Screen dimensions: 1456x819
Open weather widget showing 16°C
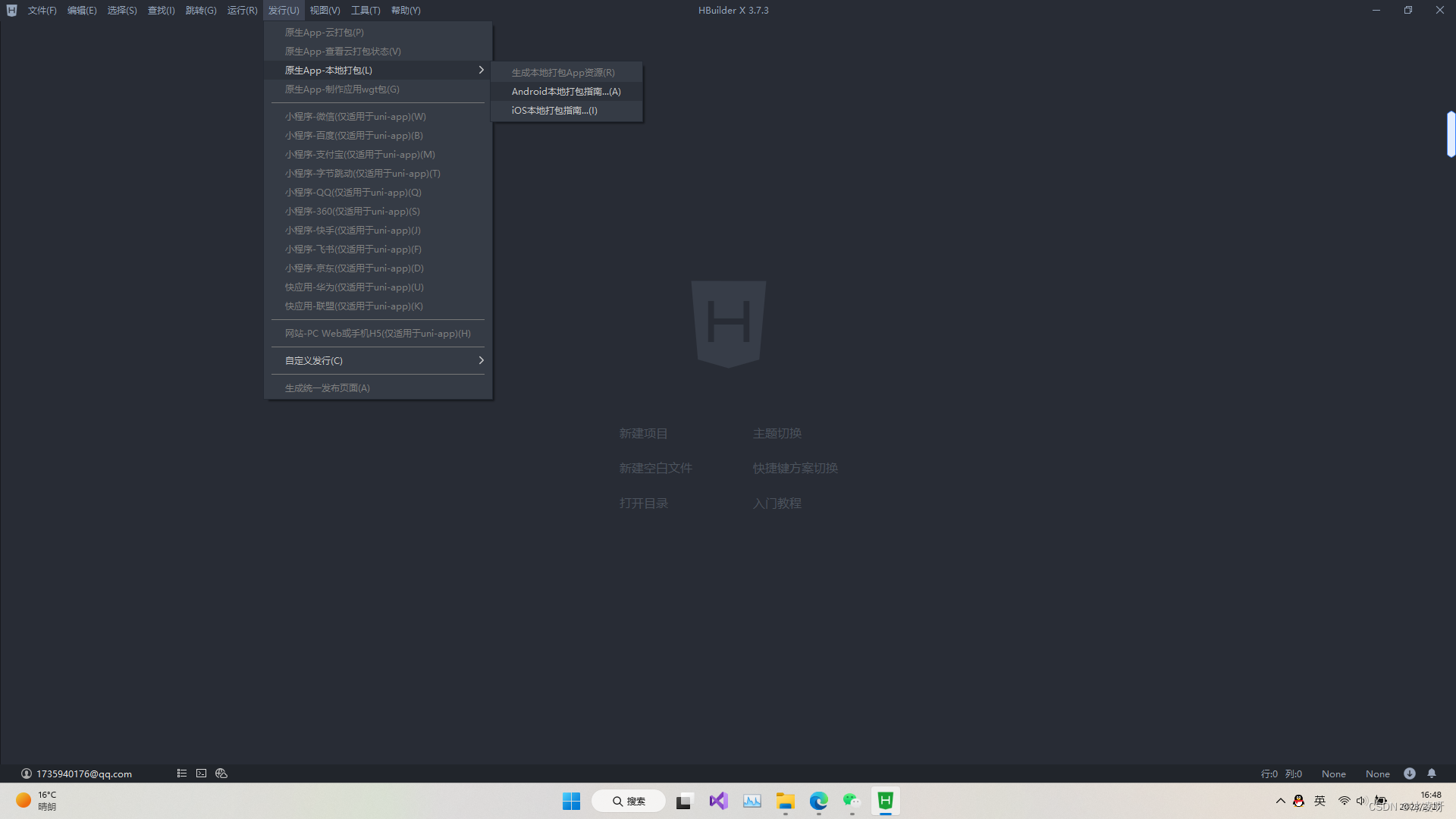pos(36,801)
